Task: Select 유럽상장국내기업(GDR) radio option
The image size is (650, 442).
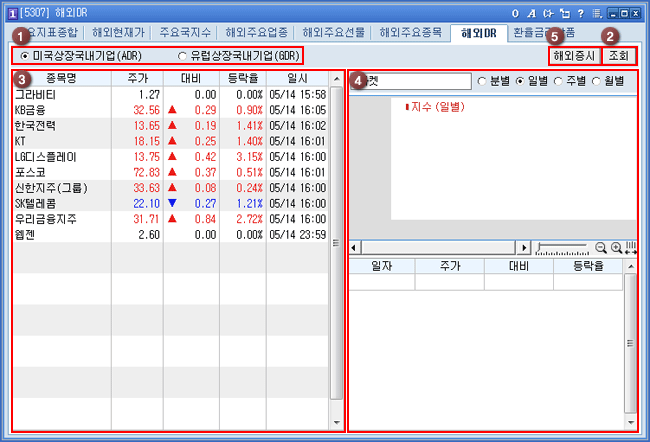Action: pos(182,56)
